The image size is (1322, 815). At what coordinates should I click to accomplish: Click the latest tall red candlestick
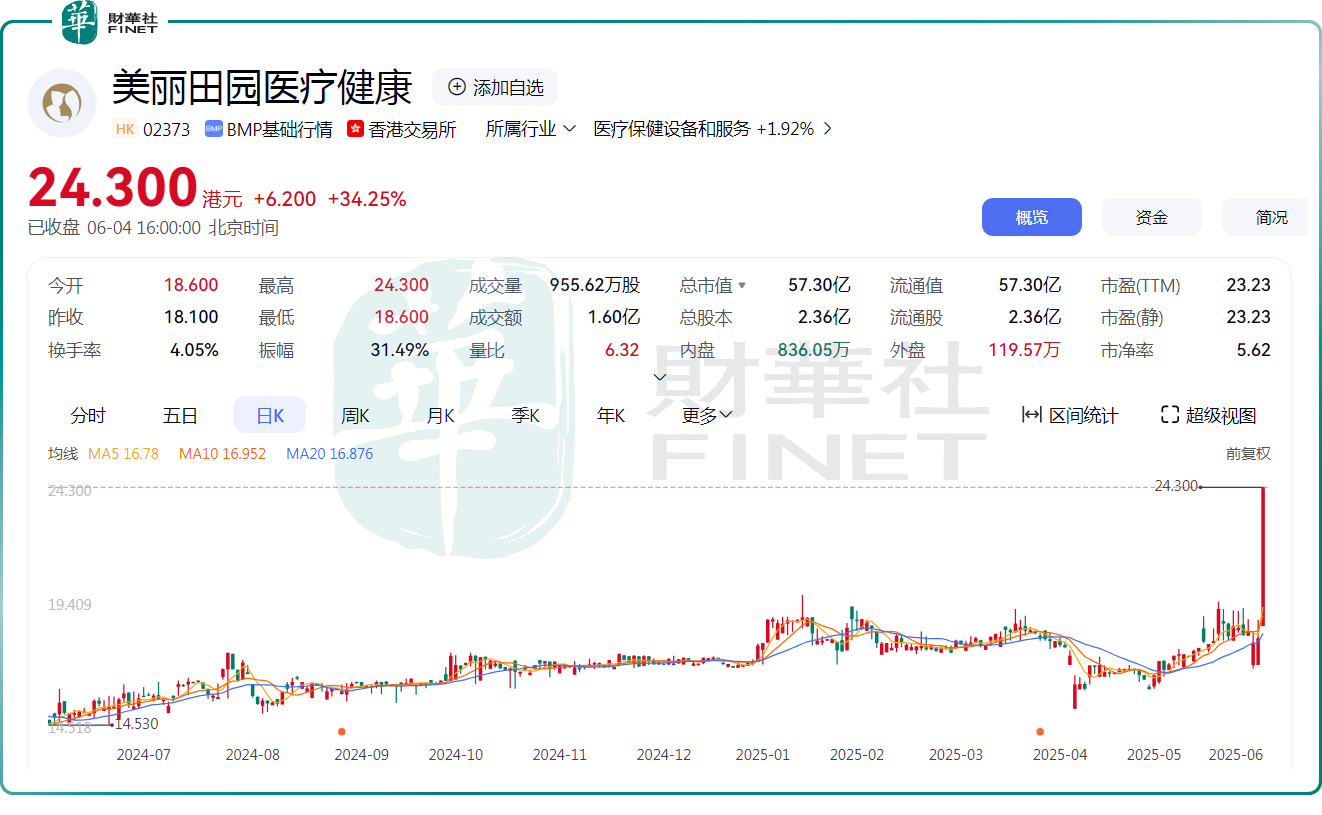coord(1264,556)
